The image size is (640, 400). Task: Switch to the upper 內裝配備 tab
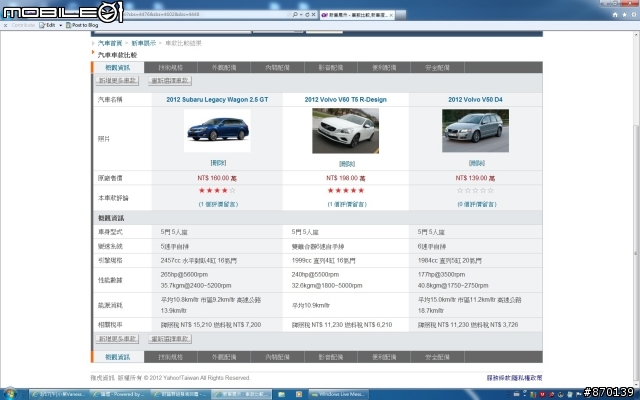tap(277, 67)
